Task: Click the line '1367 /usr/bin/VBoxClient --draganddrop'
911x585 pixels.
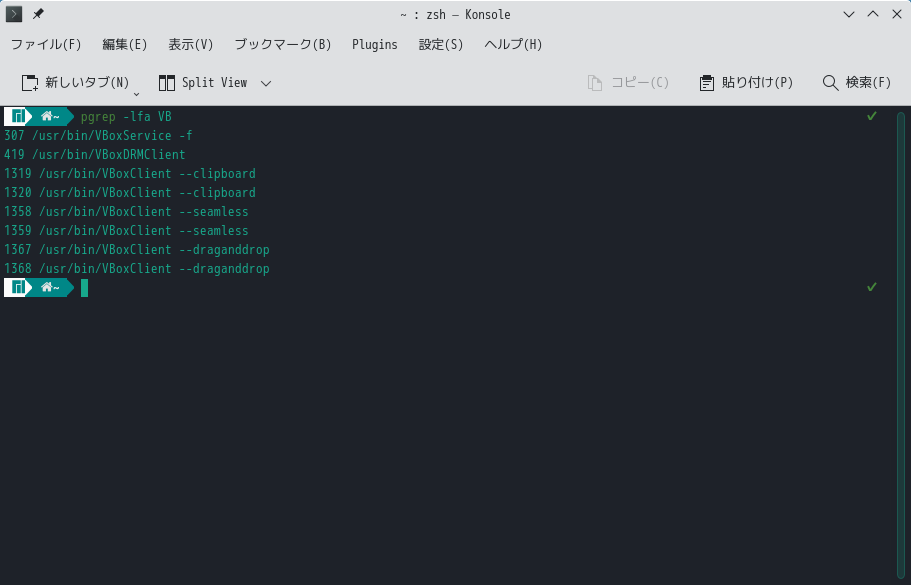Action: click(x=137, y=250)
